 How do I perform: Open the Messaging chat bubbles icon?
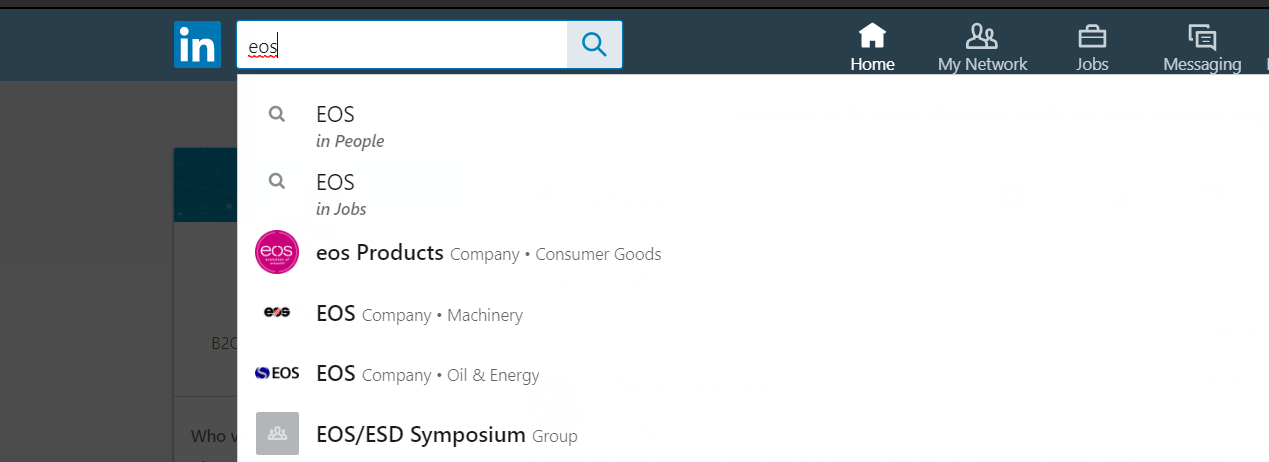coord(1201,37)
